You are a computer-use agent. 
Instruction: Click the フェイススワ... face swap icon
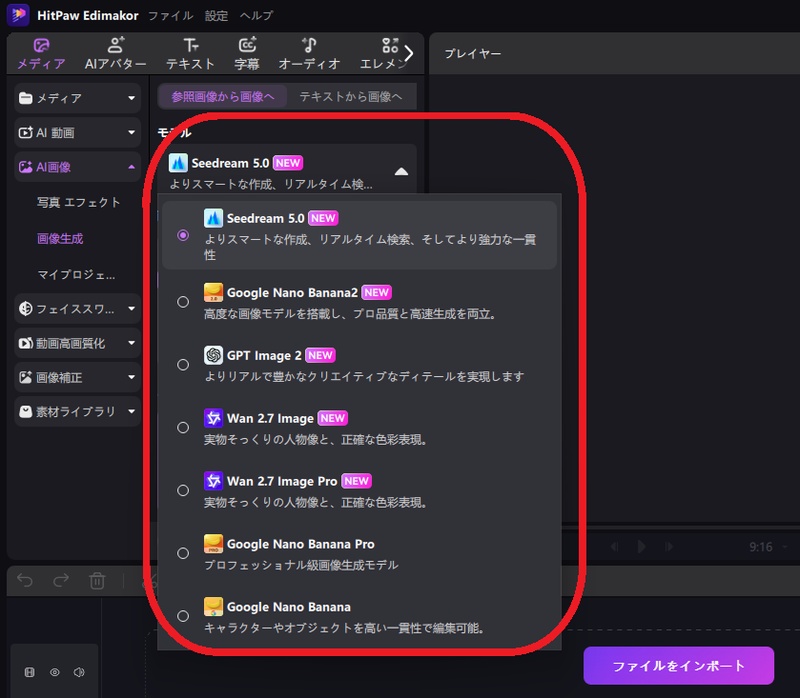coord(25,309)
